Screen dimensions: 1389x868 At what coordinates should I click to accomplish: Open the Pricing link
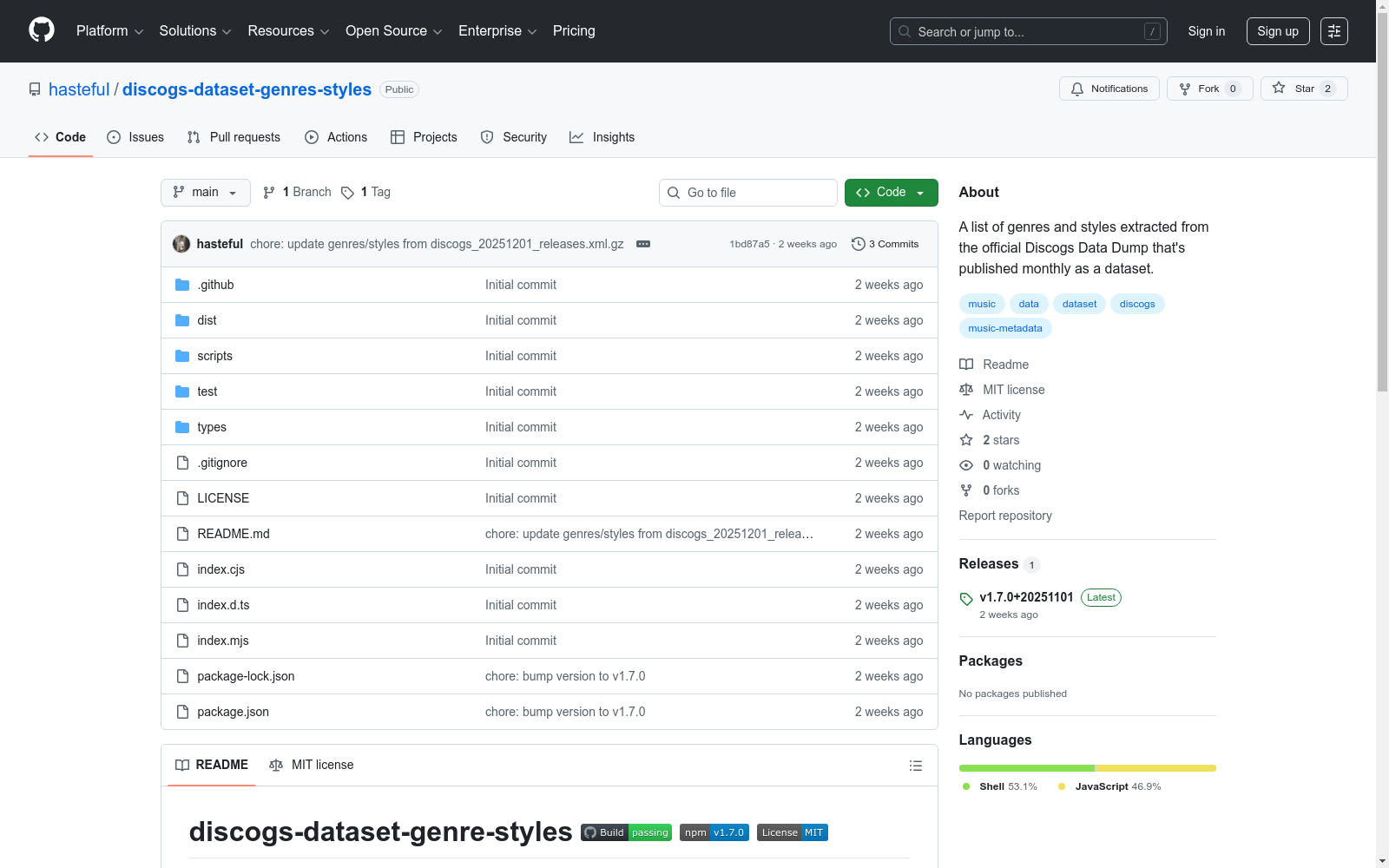574,31
